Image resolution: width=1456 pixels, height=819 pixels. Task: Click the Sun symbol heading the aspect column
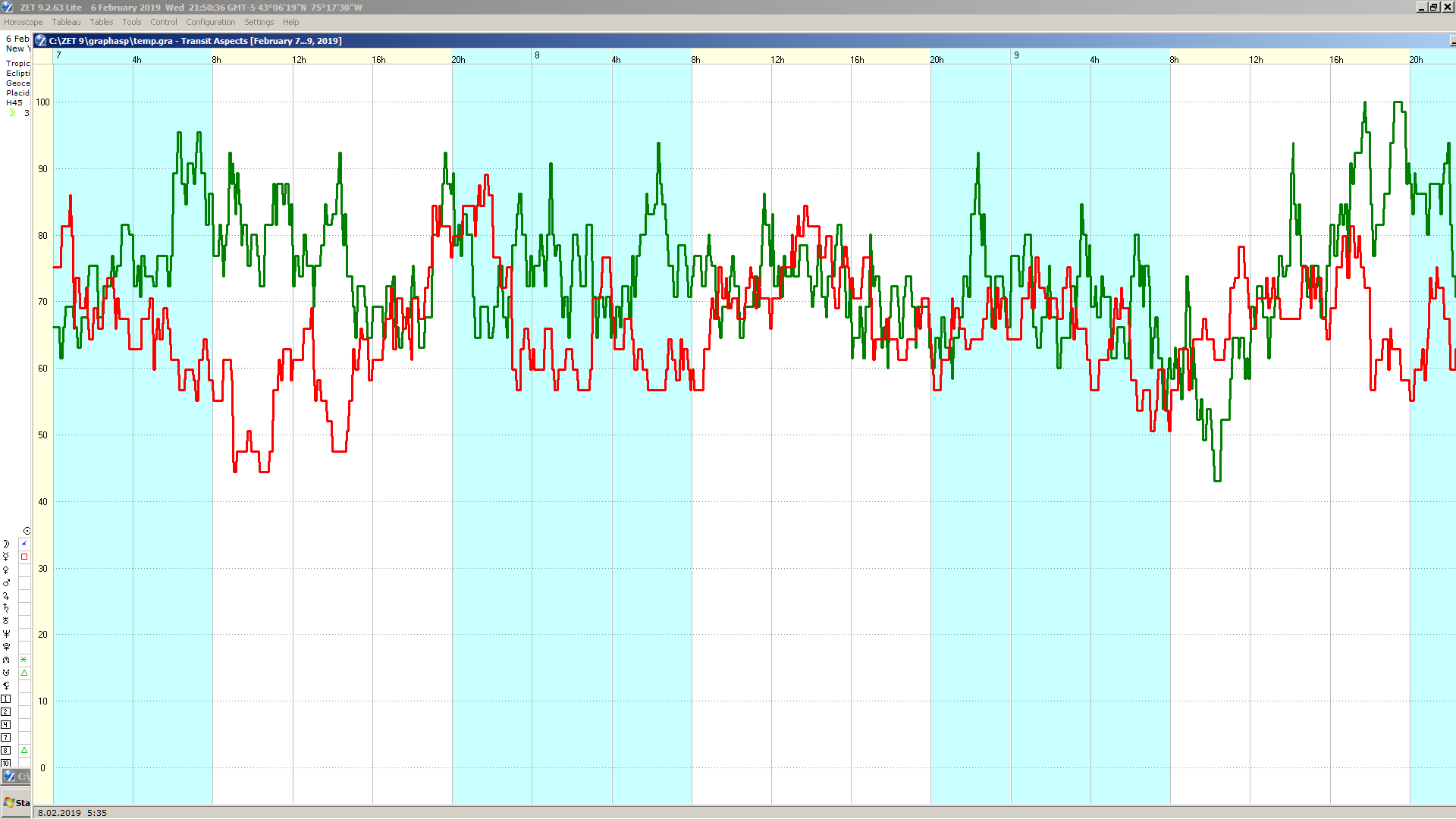click(27, 531)
